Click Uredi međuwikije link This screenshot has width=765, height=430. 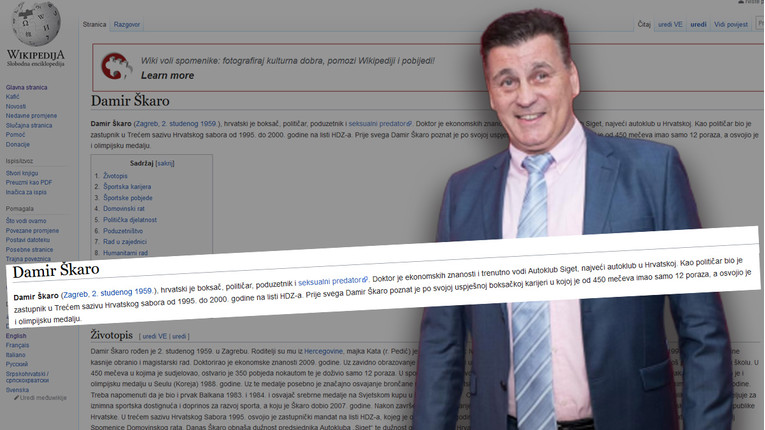tap(40, 398)
